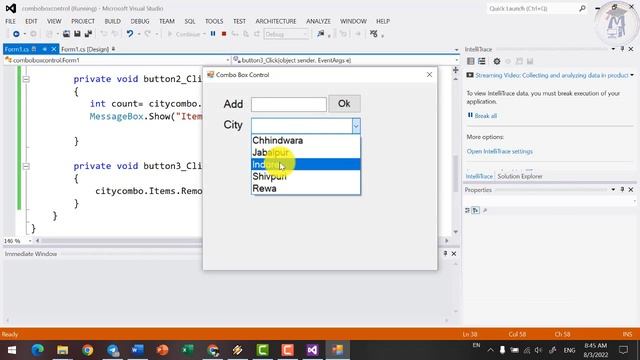Click the Continue debug button
Viewport: 640px width, 360px height.
point(184,34)
